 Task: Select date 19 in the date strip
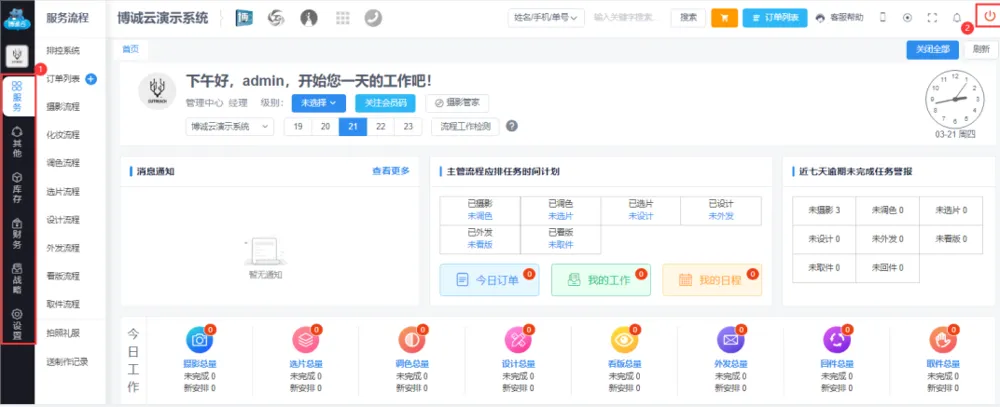(298, 127)
